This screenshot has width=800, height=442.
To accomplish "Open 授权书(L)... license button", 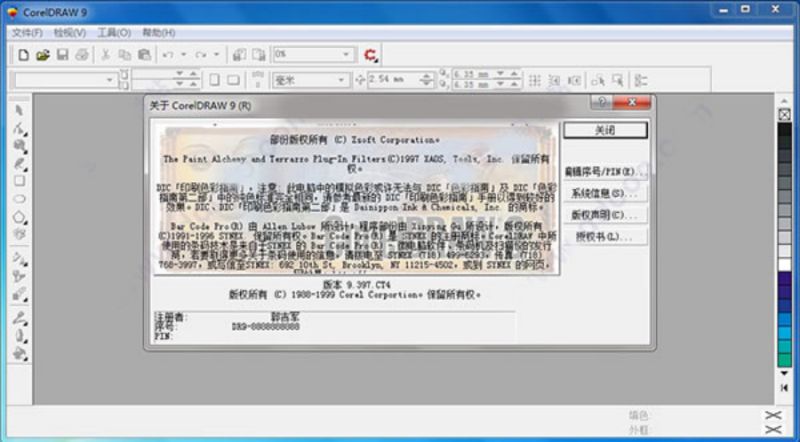I will [x=606, y=236].
